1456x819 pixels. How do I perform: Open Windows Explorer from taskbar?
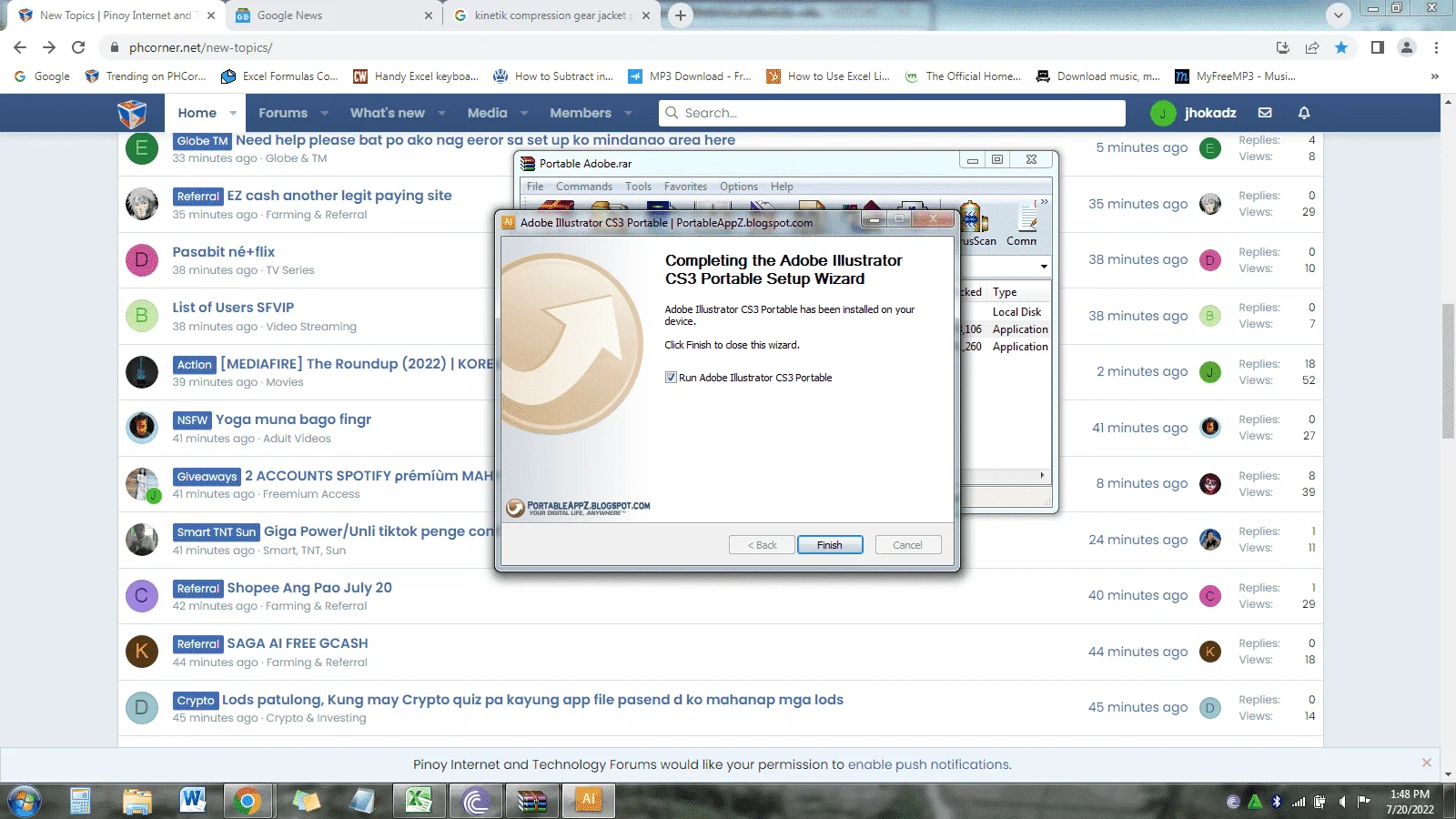tap(136, 801)
